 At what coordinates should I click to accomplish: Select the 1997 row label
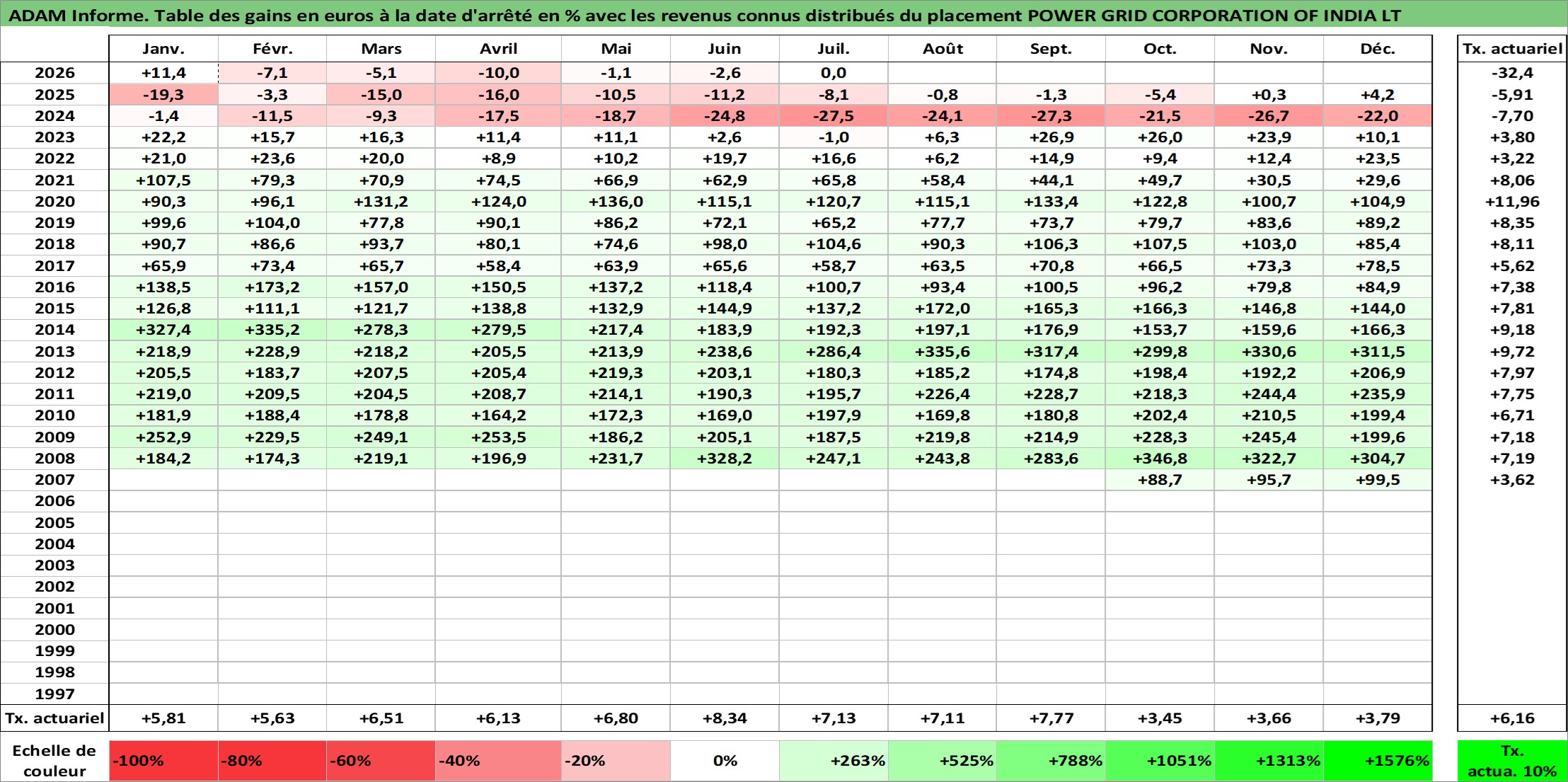point(54,694)
